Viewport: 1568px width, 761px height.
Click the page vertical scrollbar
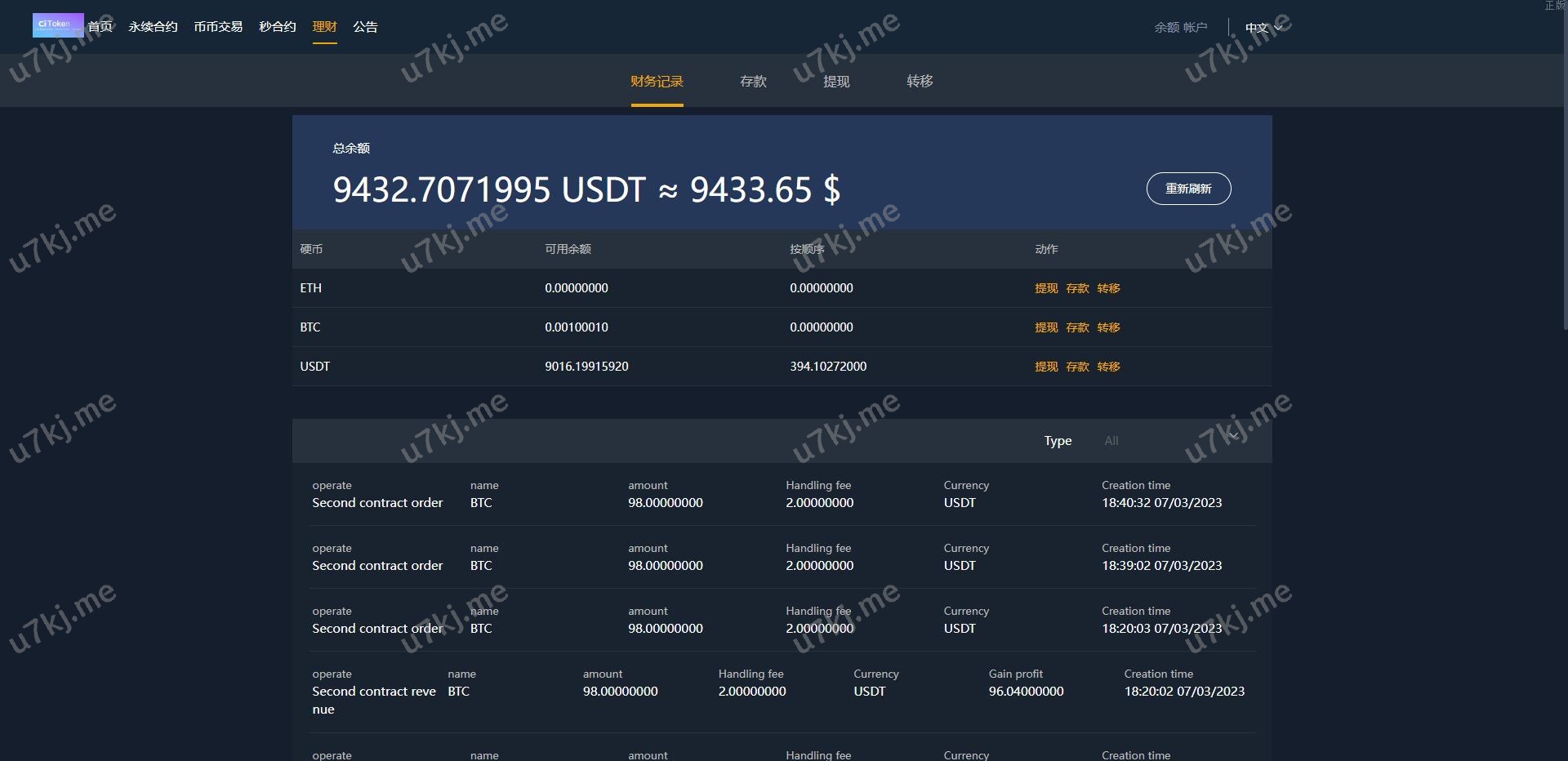pos(1564,163)
